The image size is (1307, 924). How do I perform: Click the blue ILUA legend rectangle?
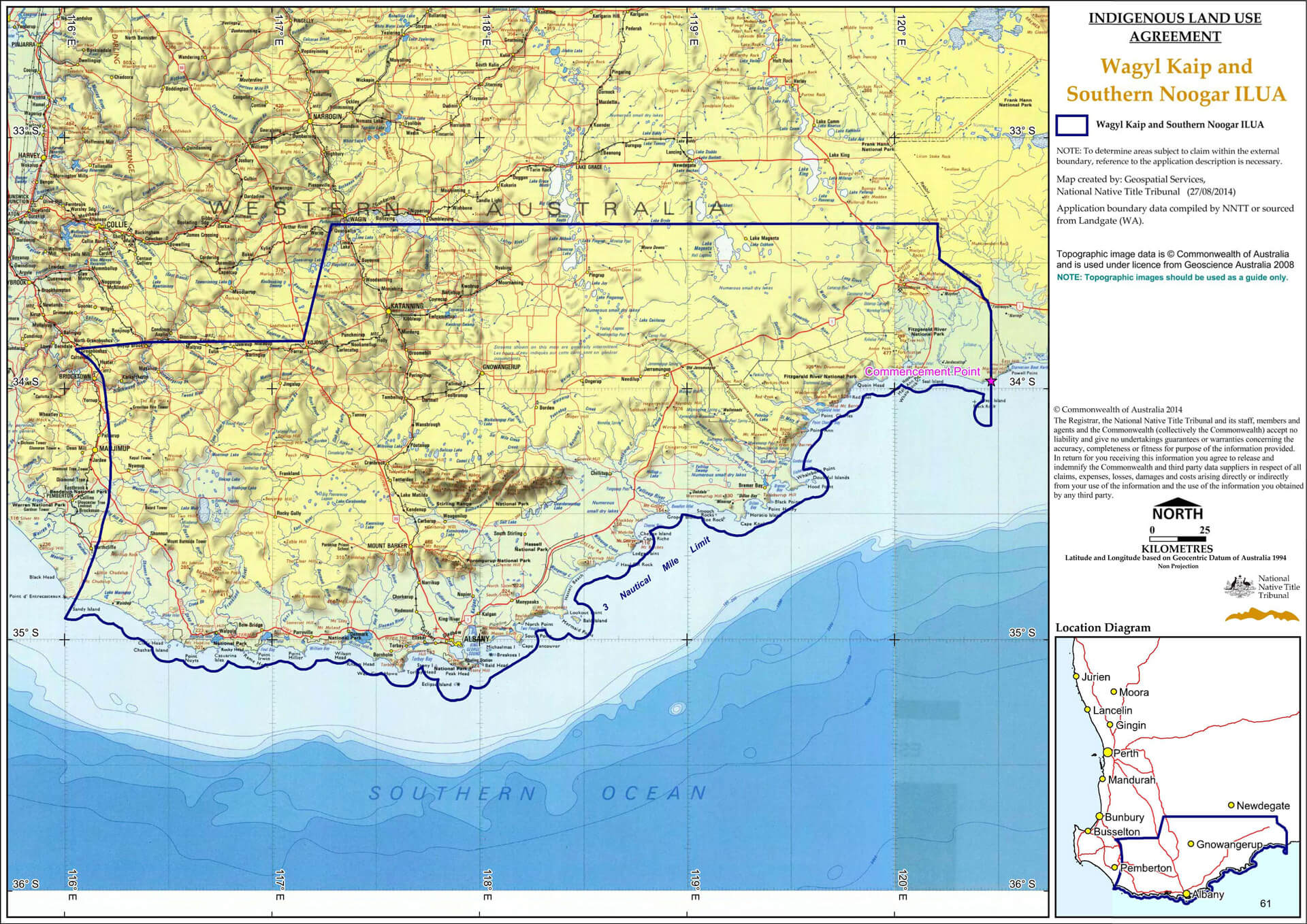tap(1071, 125)
